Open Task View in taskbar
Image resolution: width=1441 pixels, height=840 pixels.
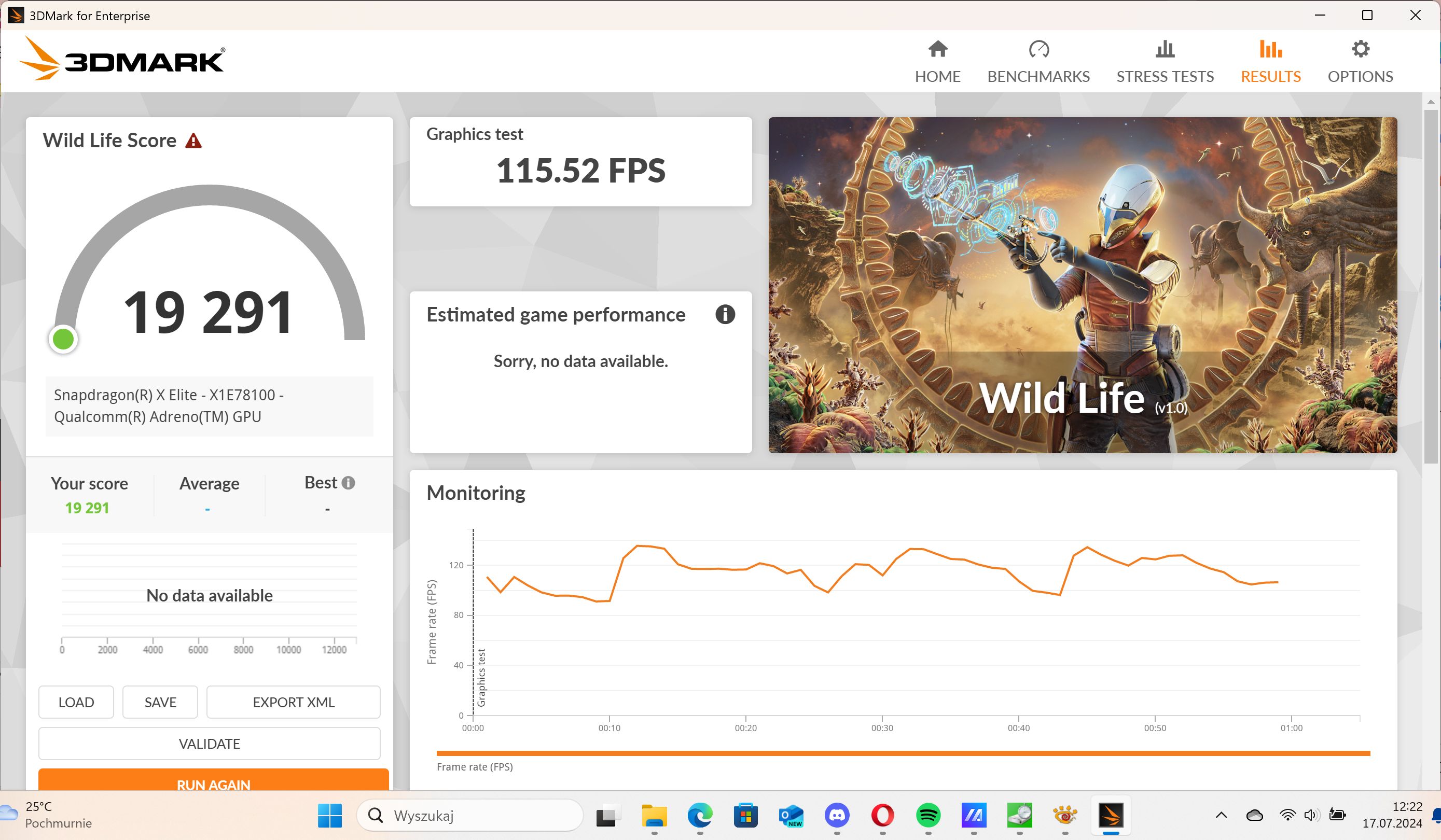click(x=608, y=816)
